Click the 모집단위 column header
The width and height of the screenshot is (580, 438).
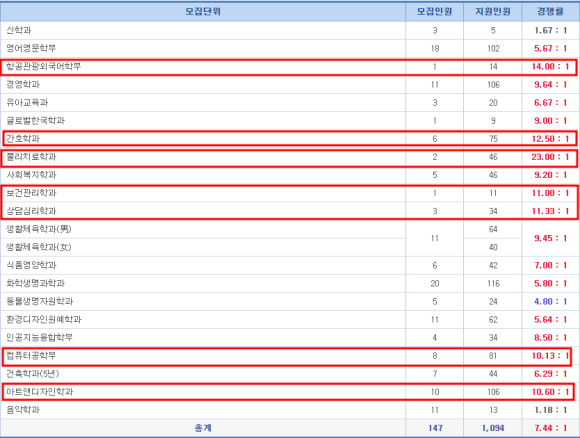203,11
